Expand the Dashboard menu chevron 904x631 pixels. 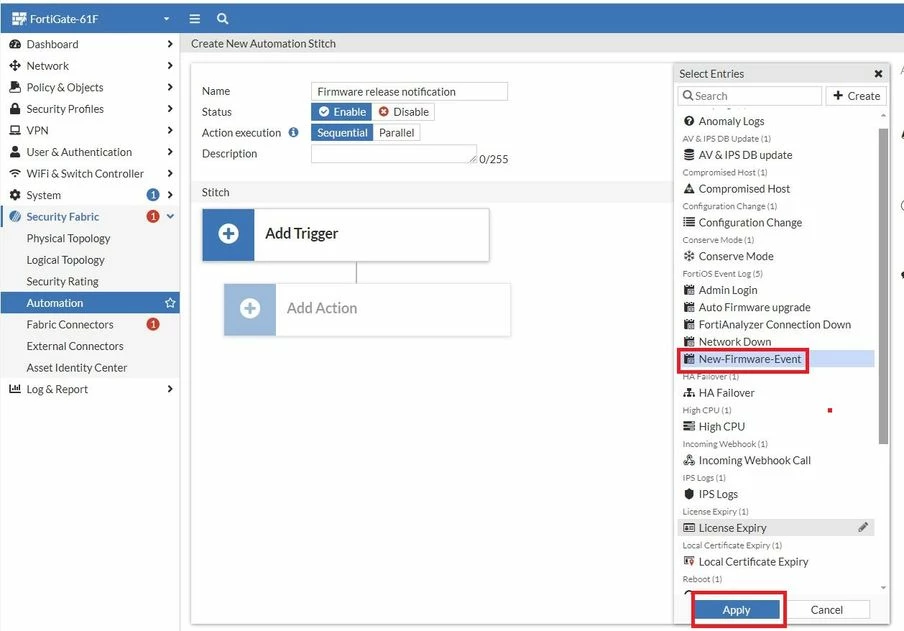(170, 44)
